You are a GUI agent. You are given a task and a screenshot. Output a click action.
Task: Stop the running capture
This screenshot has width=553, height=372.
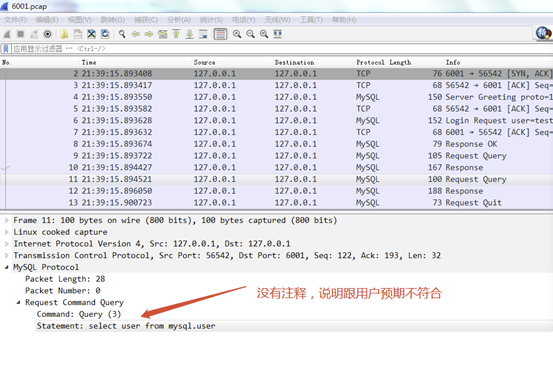20,34
